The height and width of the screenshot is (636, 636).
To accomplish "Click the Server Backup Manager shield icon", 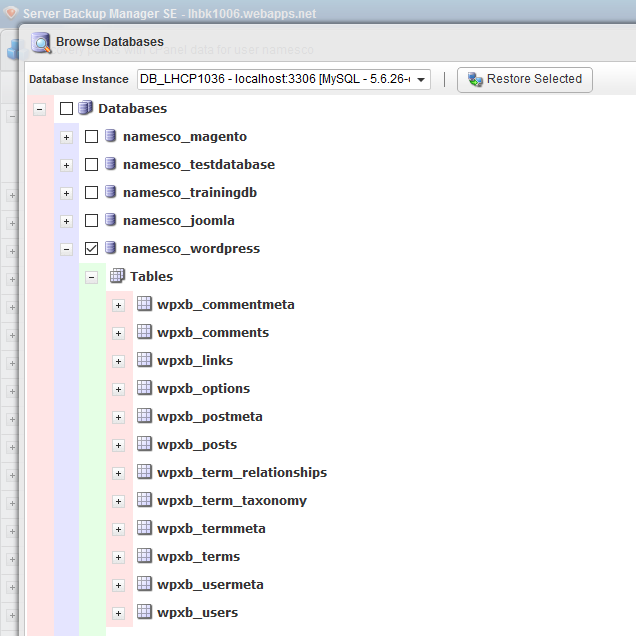I will tap(11, 13).
